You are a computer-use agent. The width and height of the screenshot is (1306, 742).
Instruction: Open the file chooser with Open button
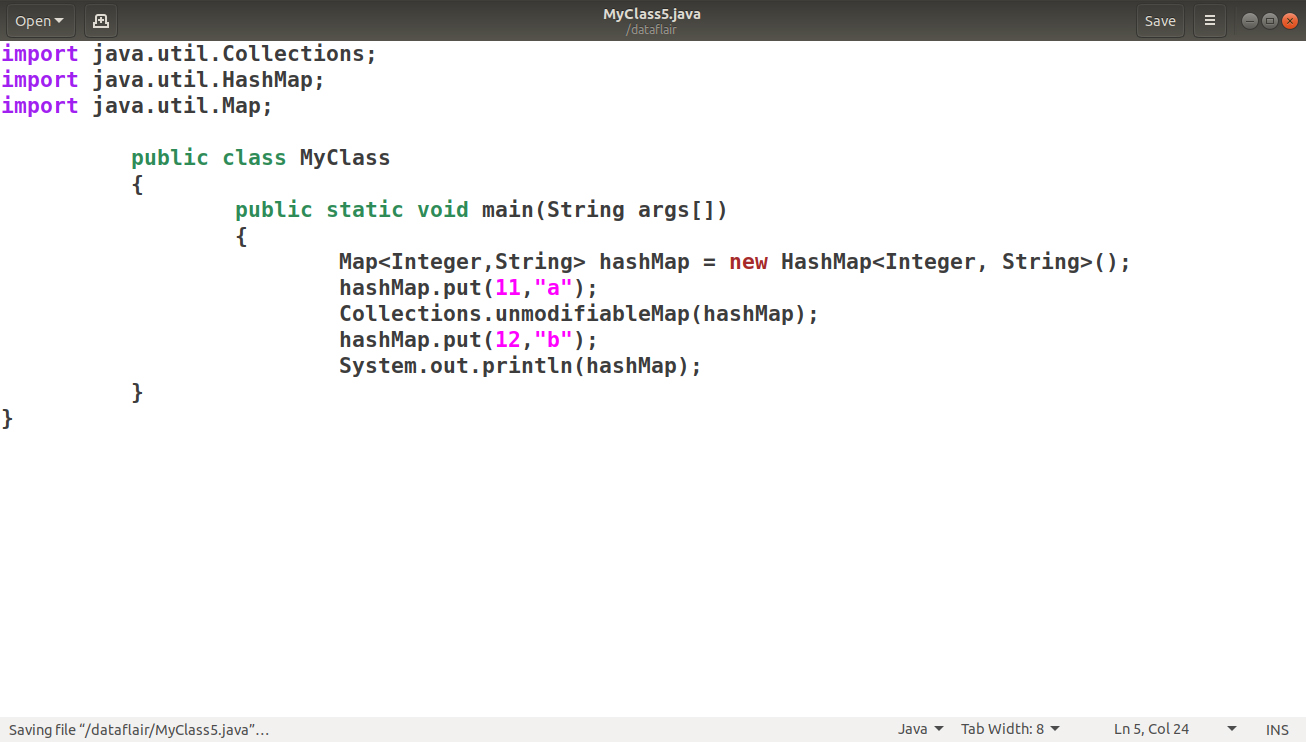[x=39, y=20]
